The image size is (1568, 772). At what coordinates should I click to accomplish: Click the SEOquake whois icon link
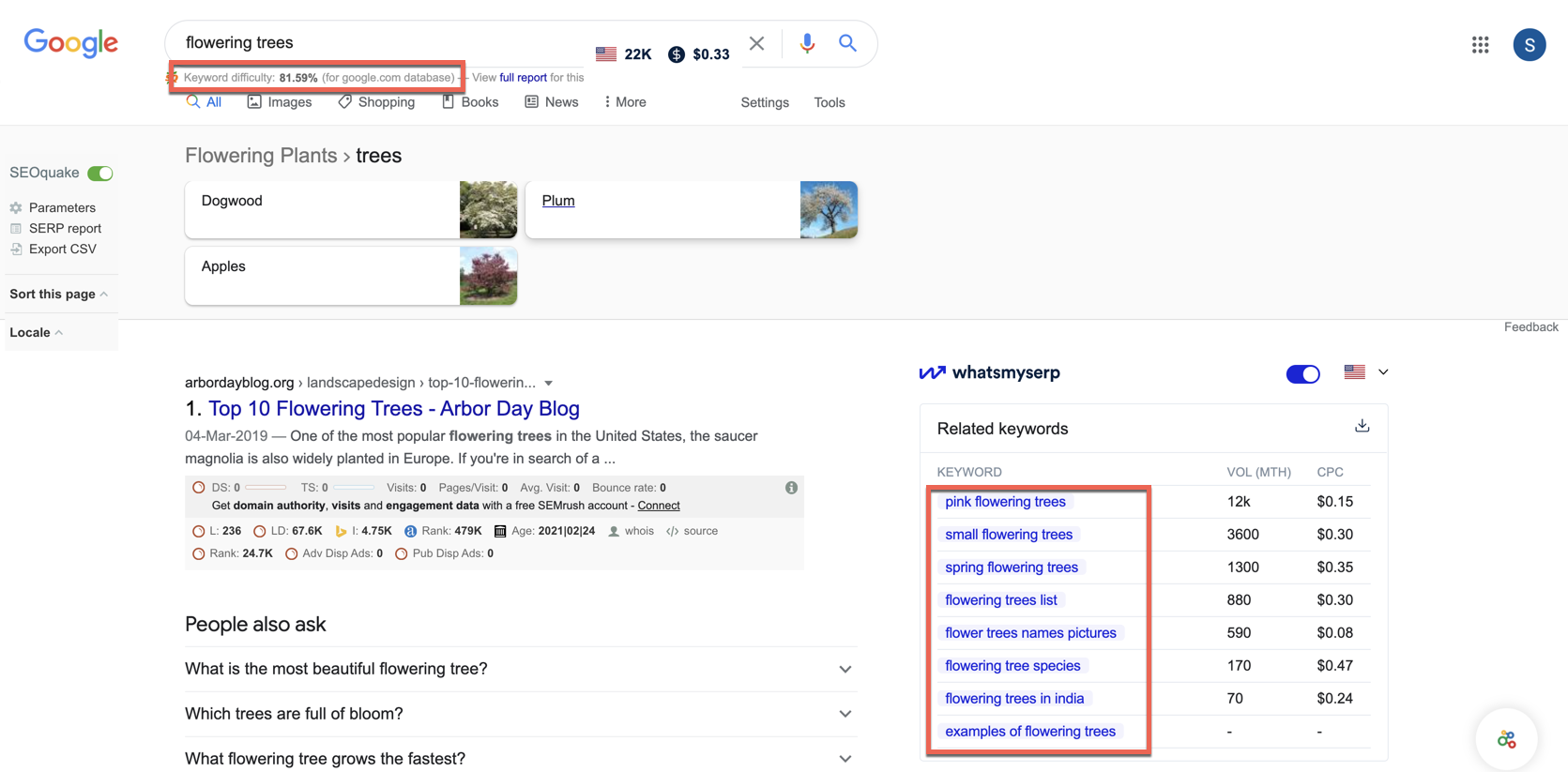631,531
